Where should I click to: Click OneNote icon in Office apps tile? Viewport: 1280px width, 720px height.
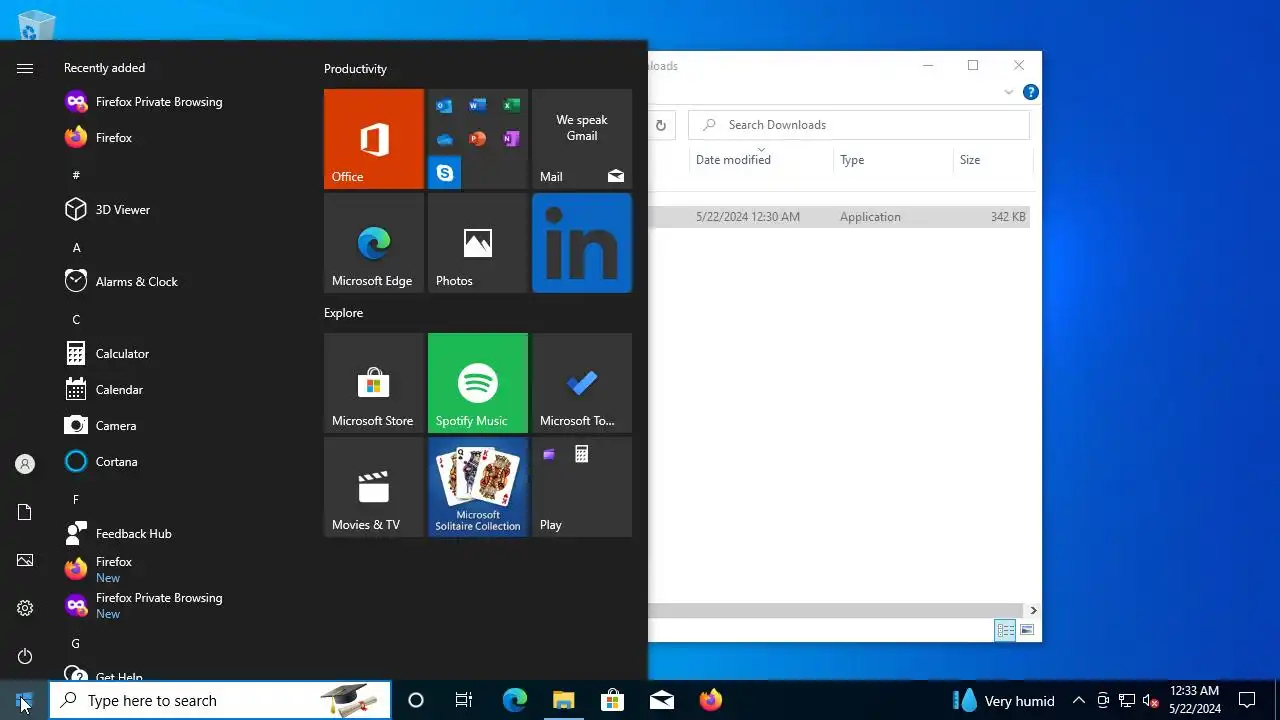click(511, 139)
